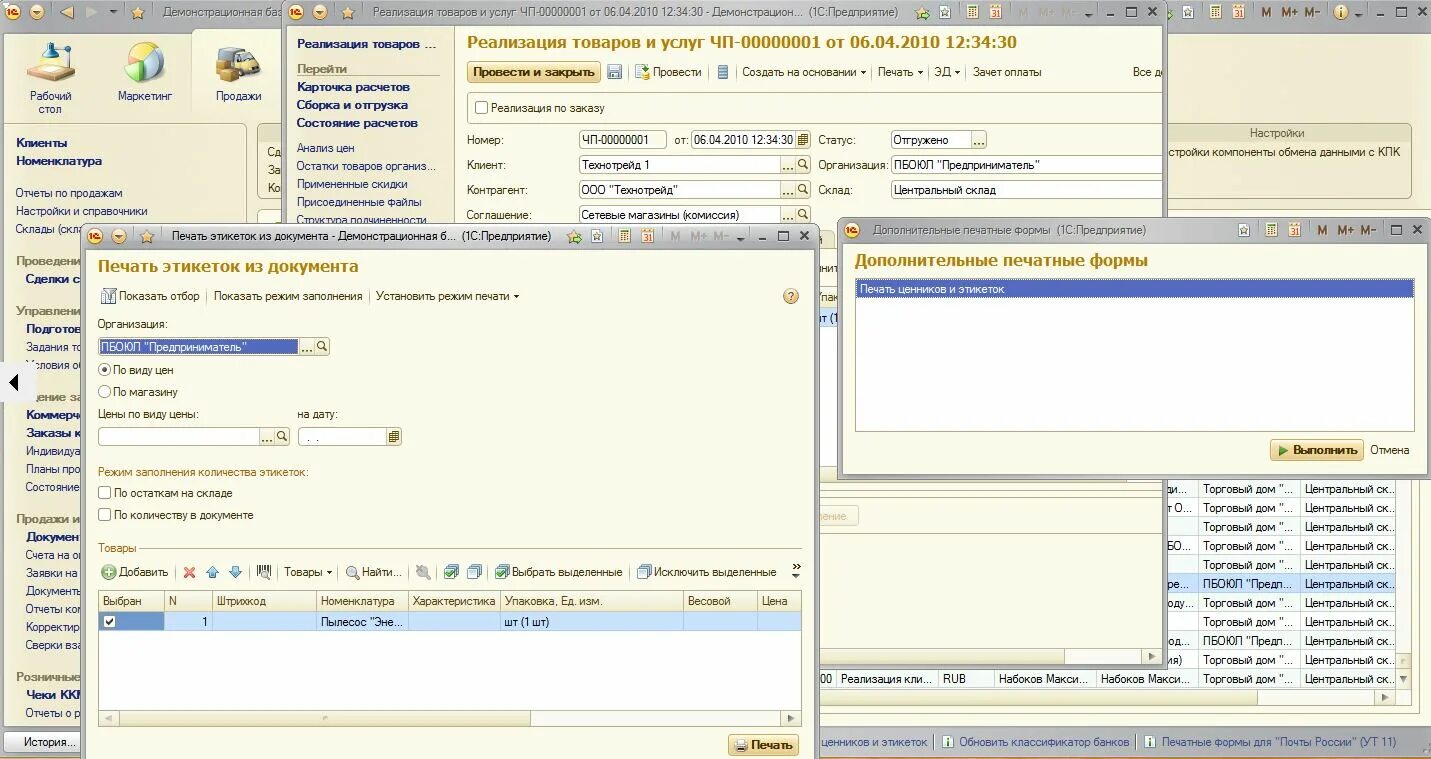Click check-all rows icon in Товары toolbar
Image resolution: width=1431 pixels, height=759 pixels.
coord(451,572)
